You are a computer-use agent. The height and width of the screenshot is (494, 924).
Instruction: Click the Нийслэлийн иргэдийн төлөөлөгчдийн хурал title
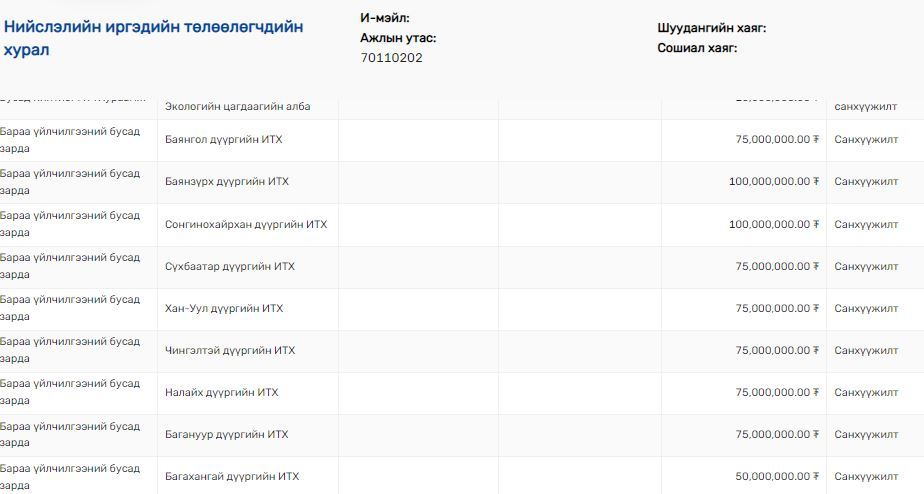(153, 38)
